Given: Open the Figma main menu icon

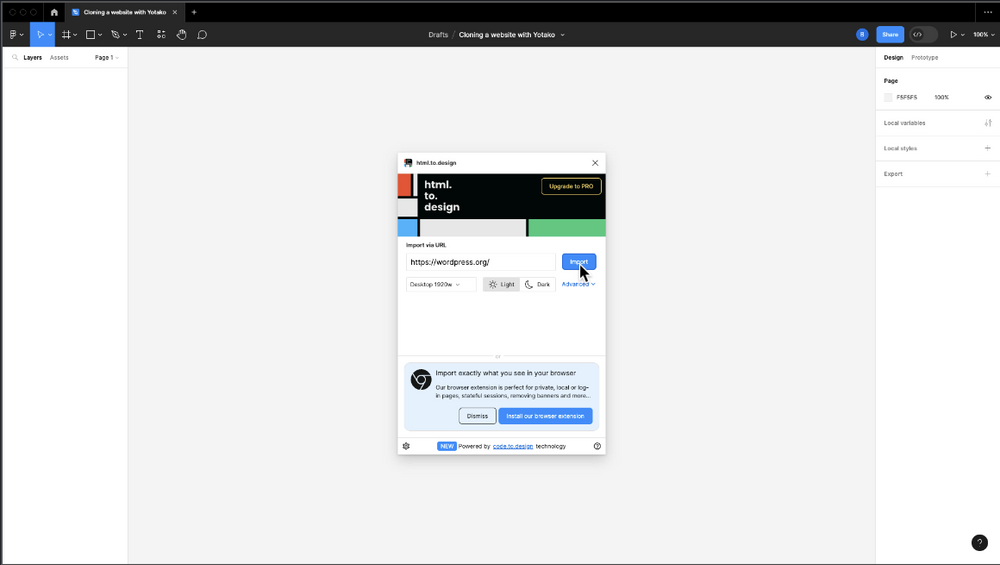Looking at the screenshot, I should click(13, 34).
